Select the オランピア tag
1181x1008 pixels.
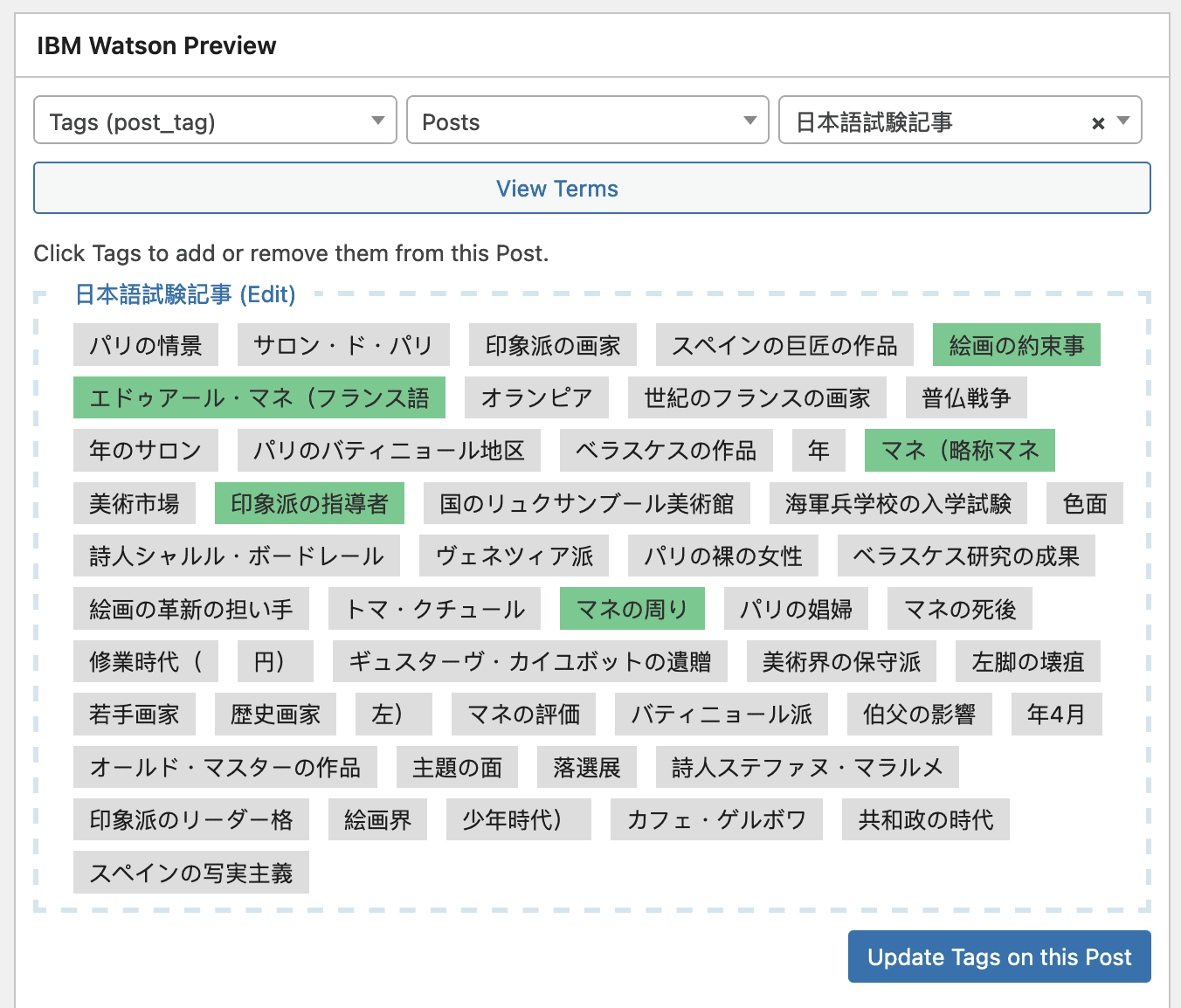click(x=536, y=398)
